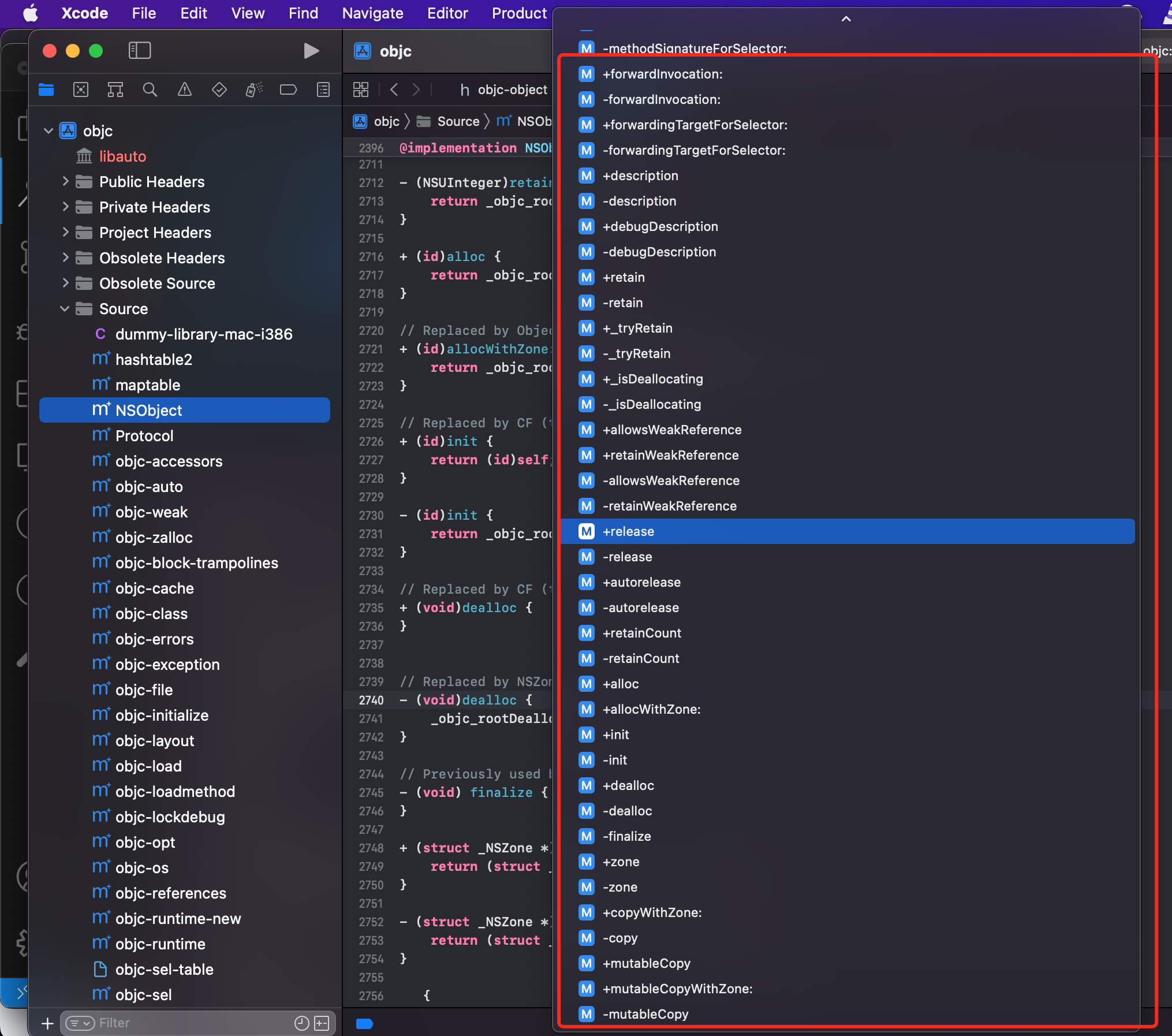Open the breakpoint navigator icon

pyautogui.click(x=288, y=90)
